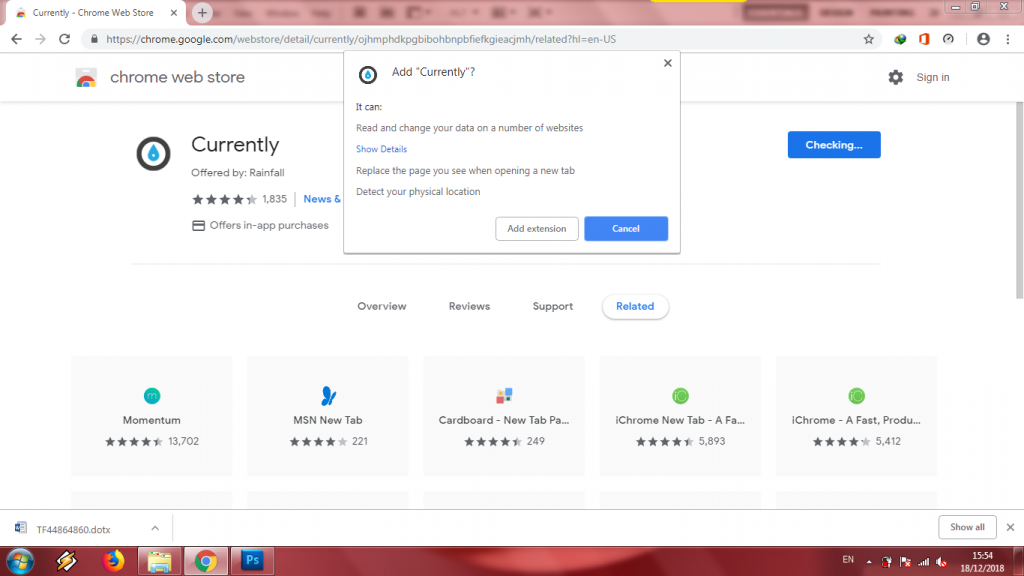Open the iChrome New Tab extension card
Viewport: 1024px width, 576px height.
pyautogui.click(x=680, y=416)
